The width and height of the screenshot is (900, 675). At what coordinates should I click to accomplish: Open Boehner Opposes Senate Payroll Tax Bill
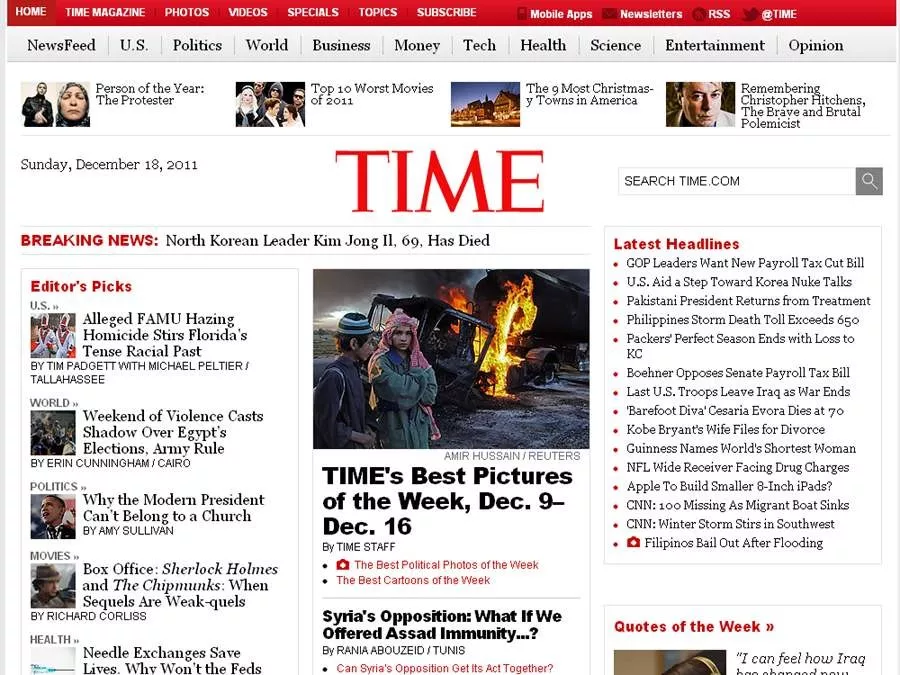coord(738,373)
